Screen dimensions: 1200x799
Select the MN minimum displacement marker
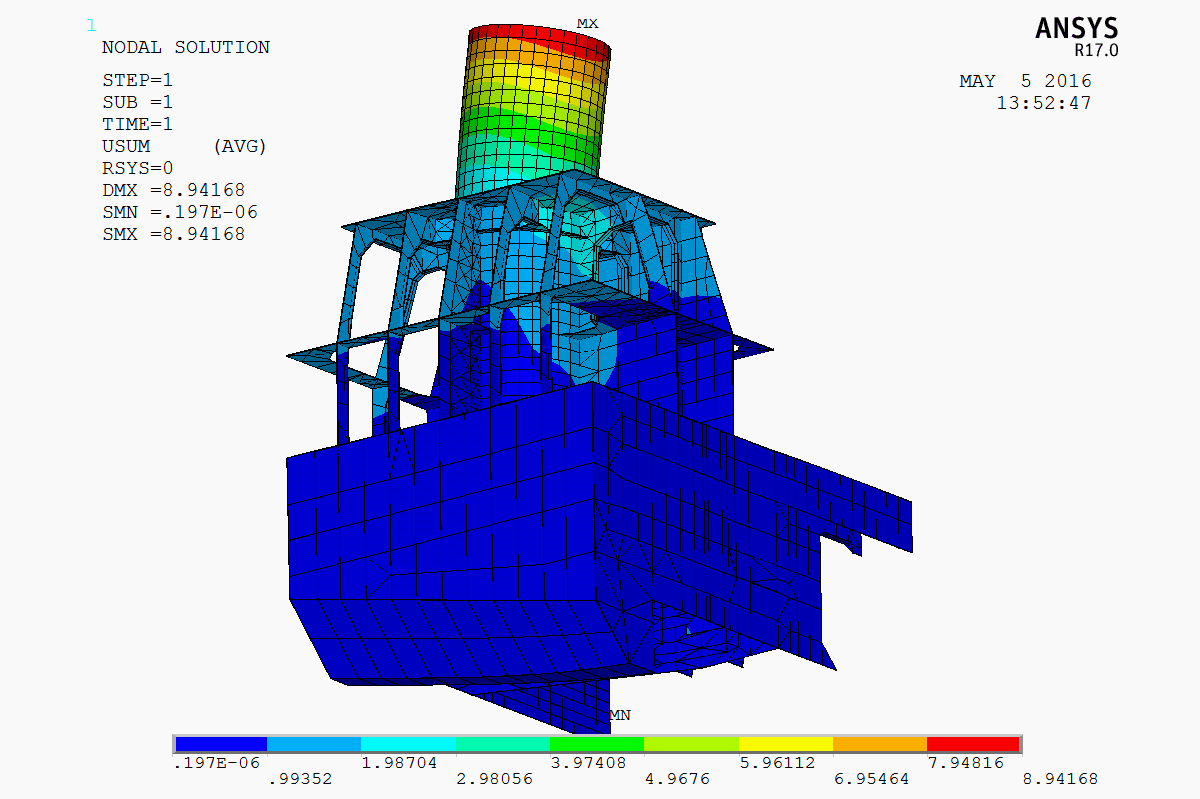click(x=621, y=714)
